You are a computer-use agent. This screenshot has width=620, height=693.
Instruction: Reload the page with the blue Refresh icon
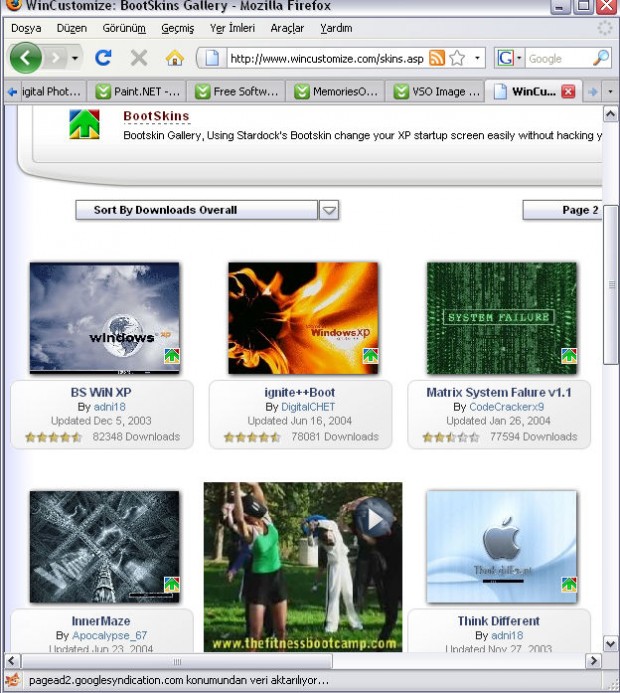coord(103,58)
